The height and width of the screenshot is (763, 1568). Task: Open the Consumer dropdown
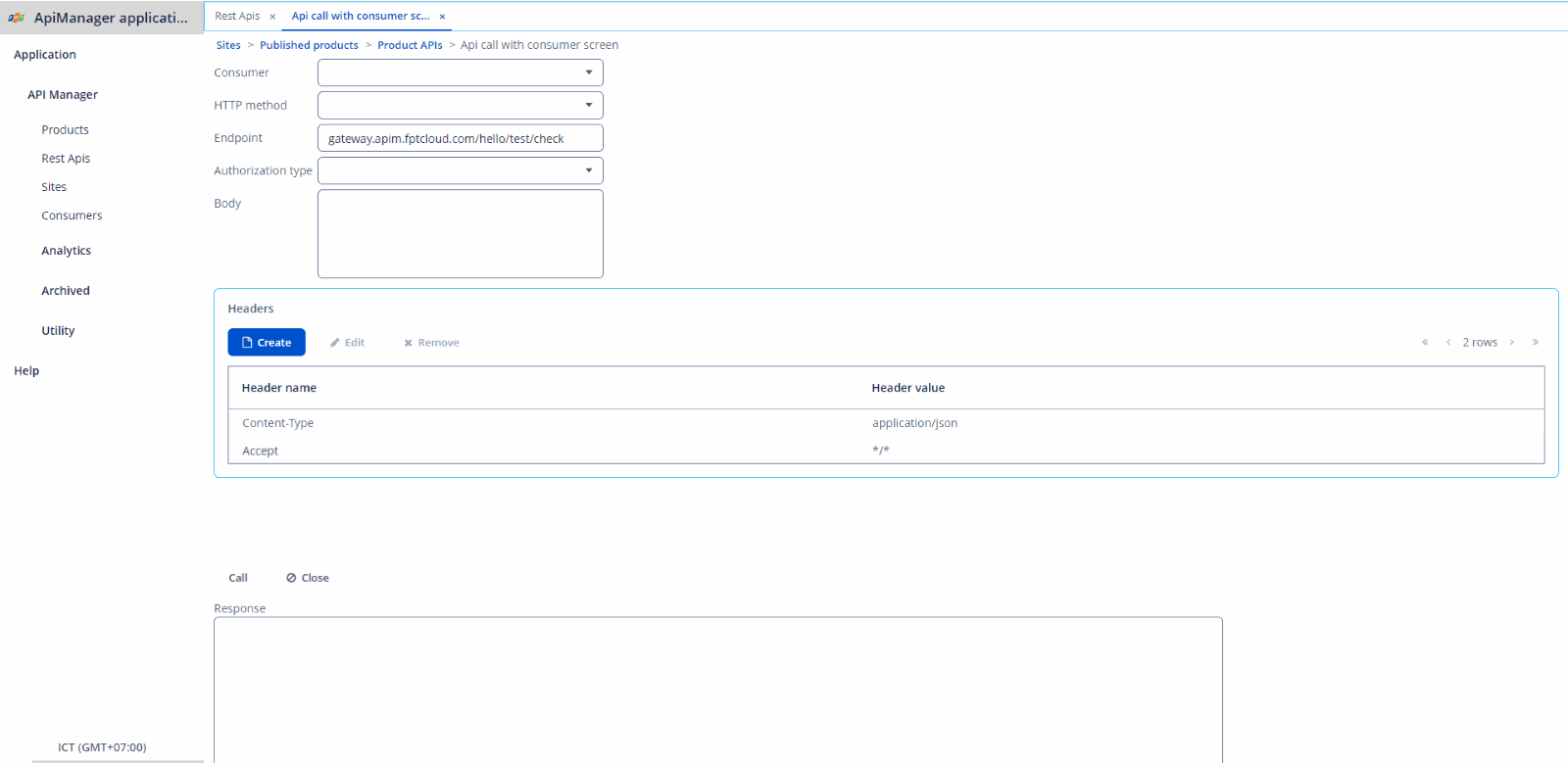click(460, 72)
